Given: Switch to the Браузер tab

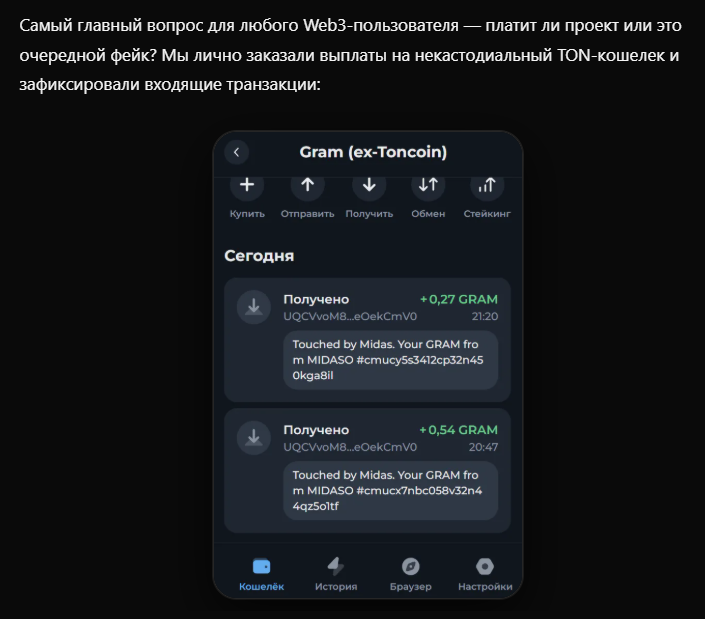Looking at the screenshot, I should (411, 575).
